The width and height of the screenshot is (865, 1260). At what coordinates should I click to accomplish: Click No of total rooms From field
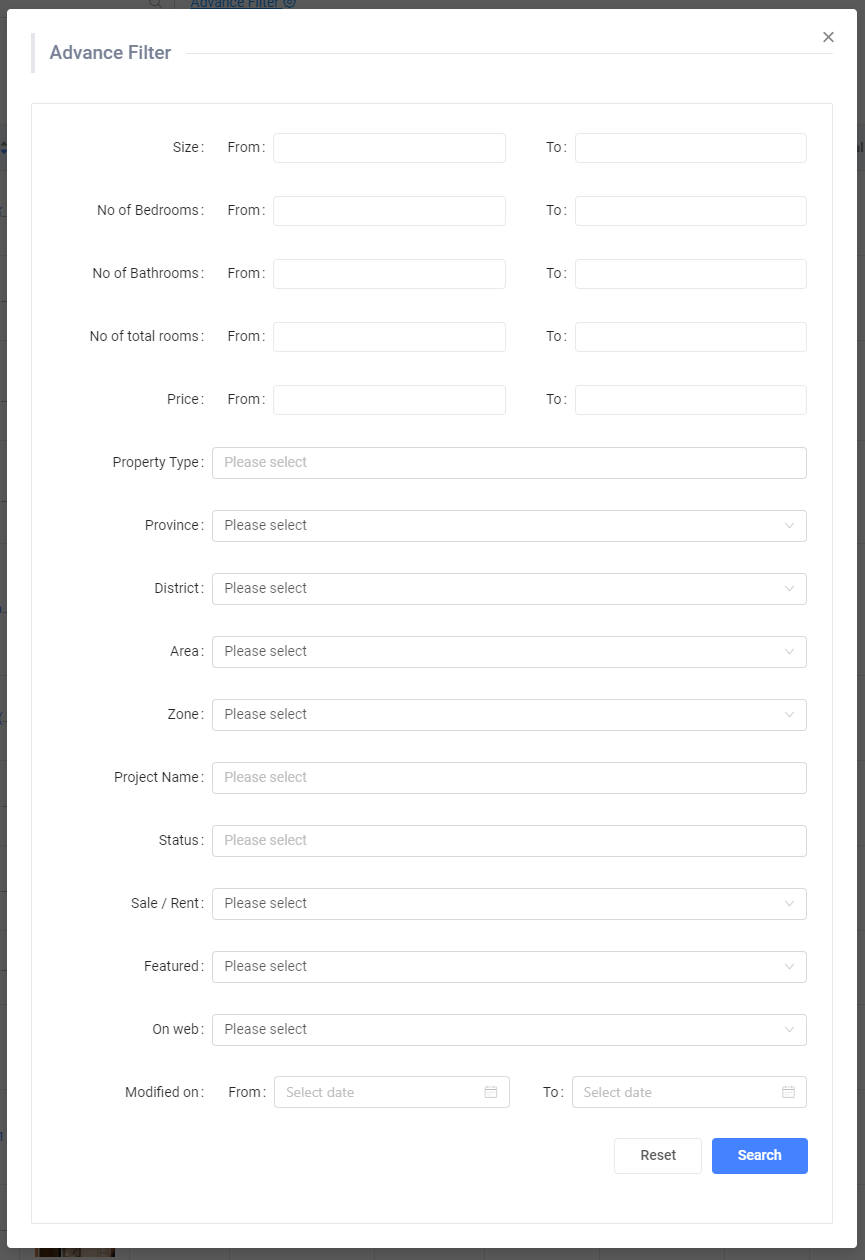[x=389, y=337]
